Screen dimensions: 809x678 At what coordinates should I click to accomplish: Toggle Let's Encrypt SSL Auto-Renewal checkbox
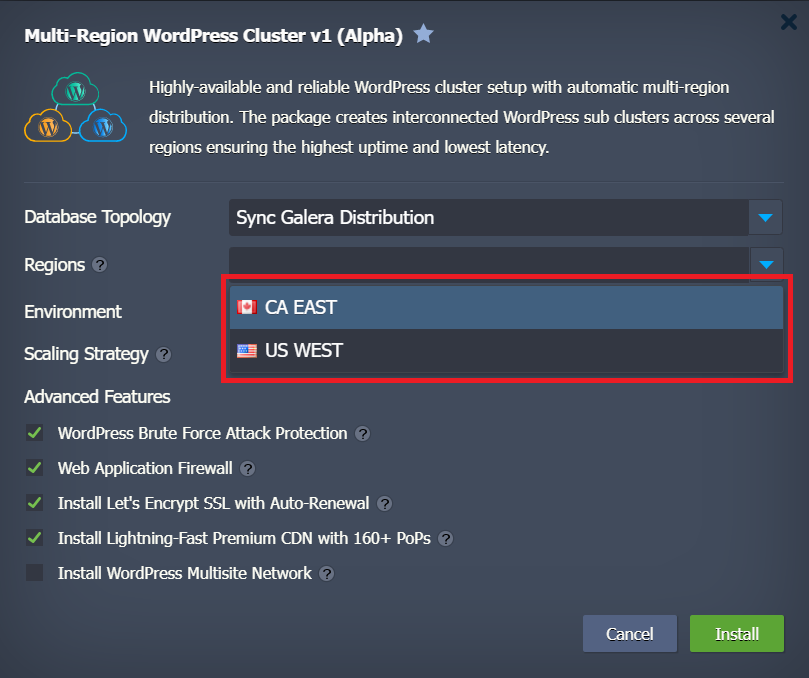[35, 503]
